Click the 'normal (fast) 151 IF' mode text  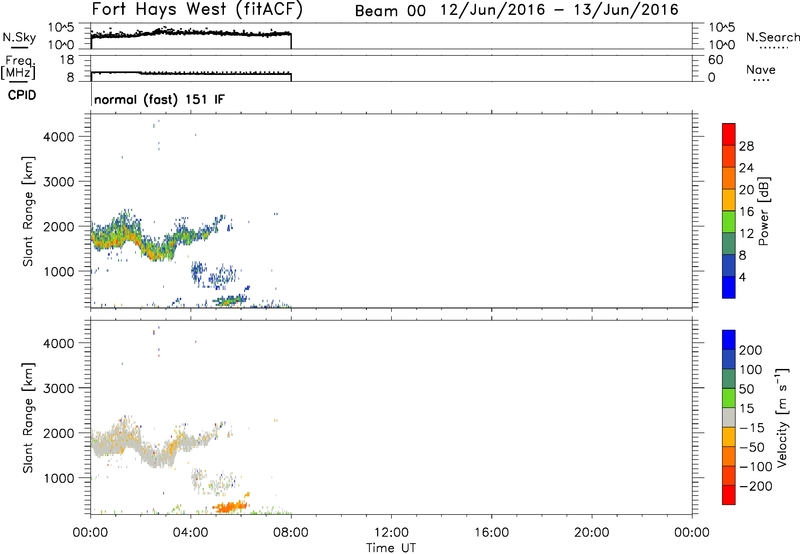tap(159, 99)
